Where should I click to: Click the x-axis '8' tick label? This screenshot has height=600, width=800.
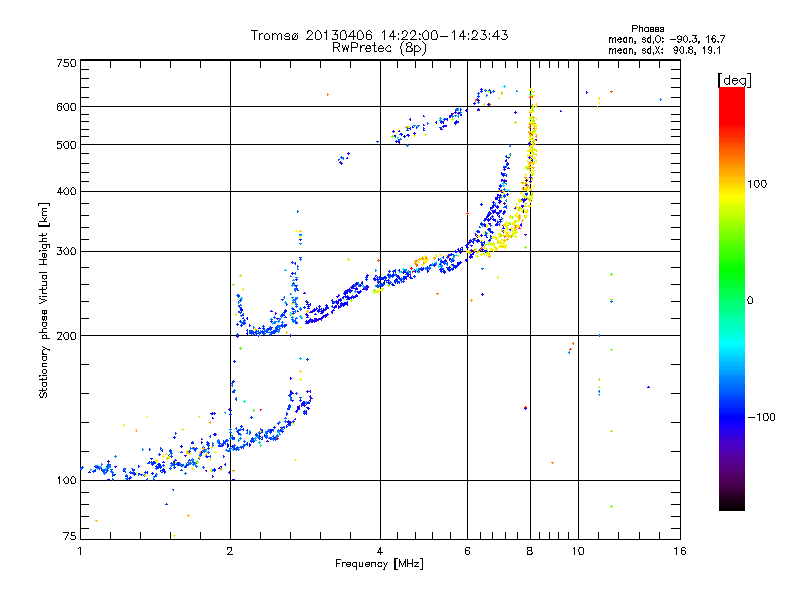point(530,551)
